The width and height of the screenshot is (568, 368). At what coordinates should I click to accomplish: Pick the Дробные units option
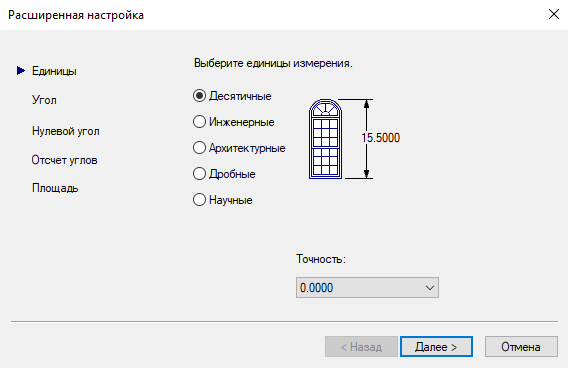point(224,174)
